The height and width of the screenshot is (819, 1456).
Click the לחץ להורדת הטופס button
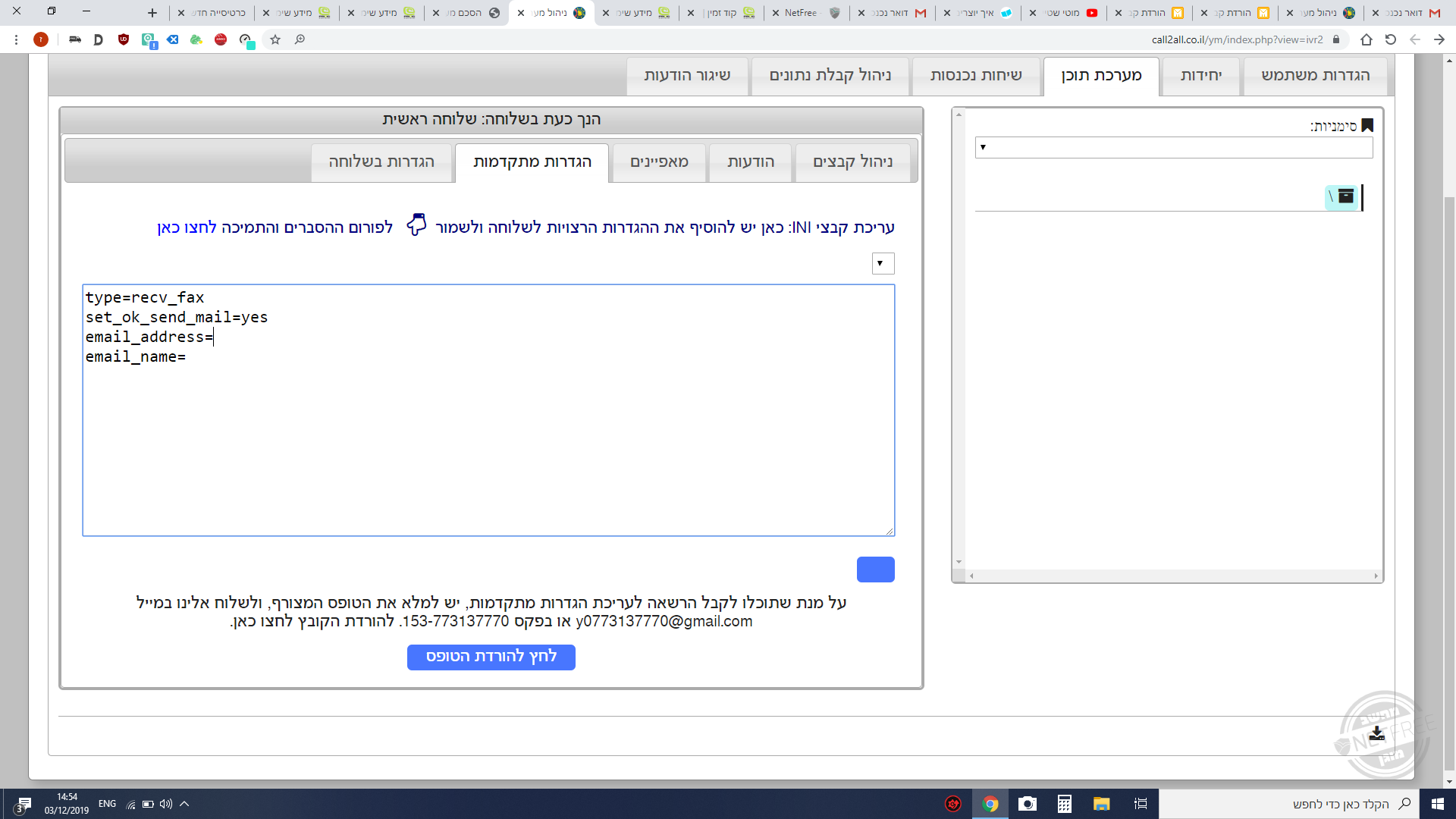pos(491,657)
